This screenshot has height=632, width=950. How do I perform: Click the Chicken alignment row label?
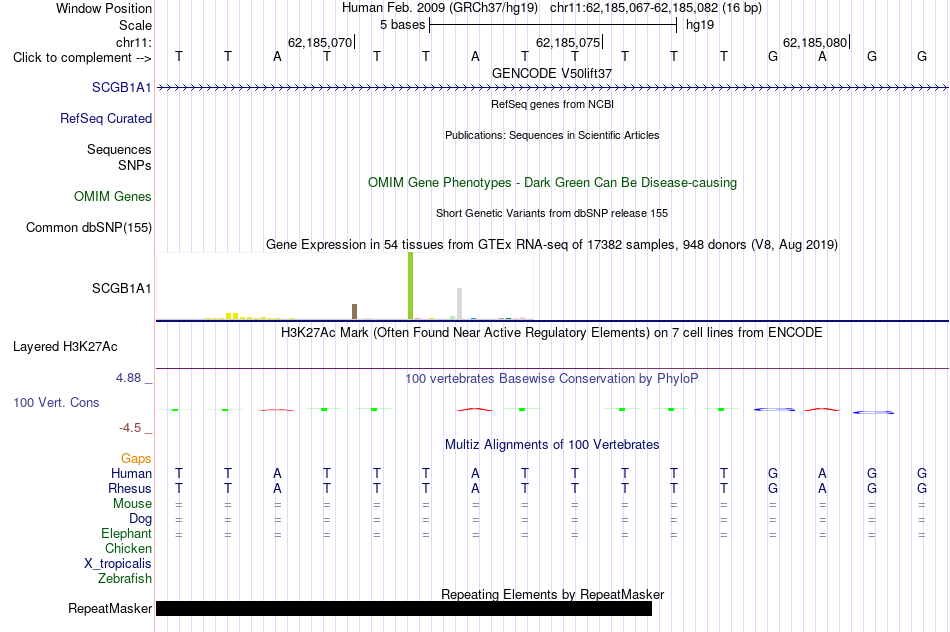[x=128, y=548]
